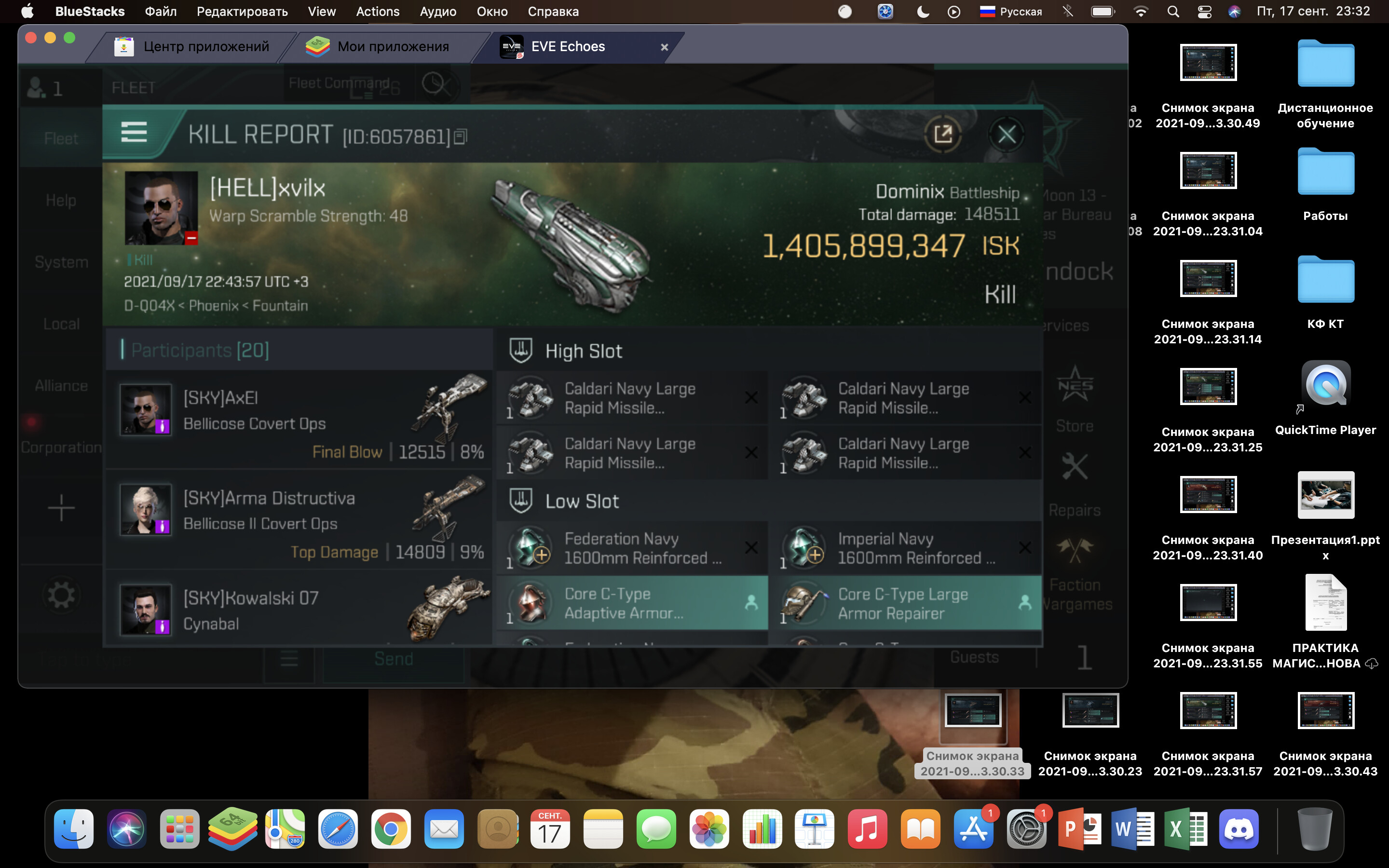Switch to the Мои приложения tab
Screen dimensions: 1389x868
[x=393, y=46]
